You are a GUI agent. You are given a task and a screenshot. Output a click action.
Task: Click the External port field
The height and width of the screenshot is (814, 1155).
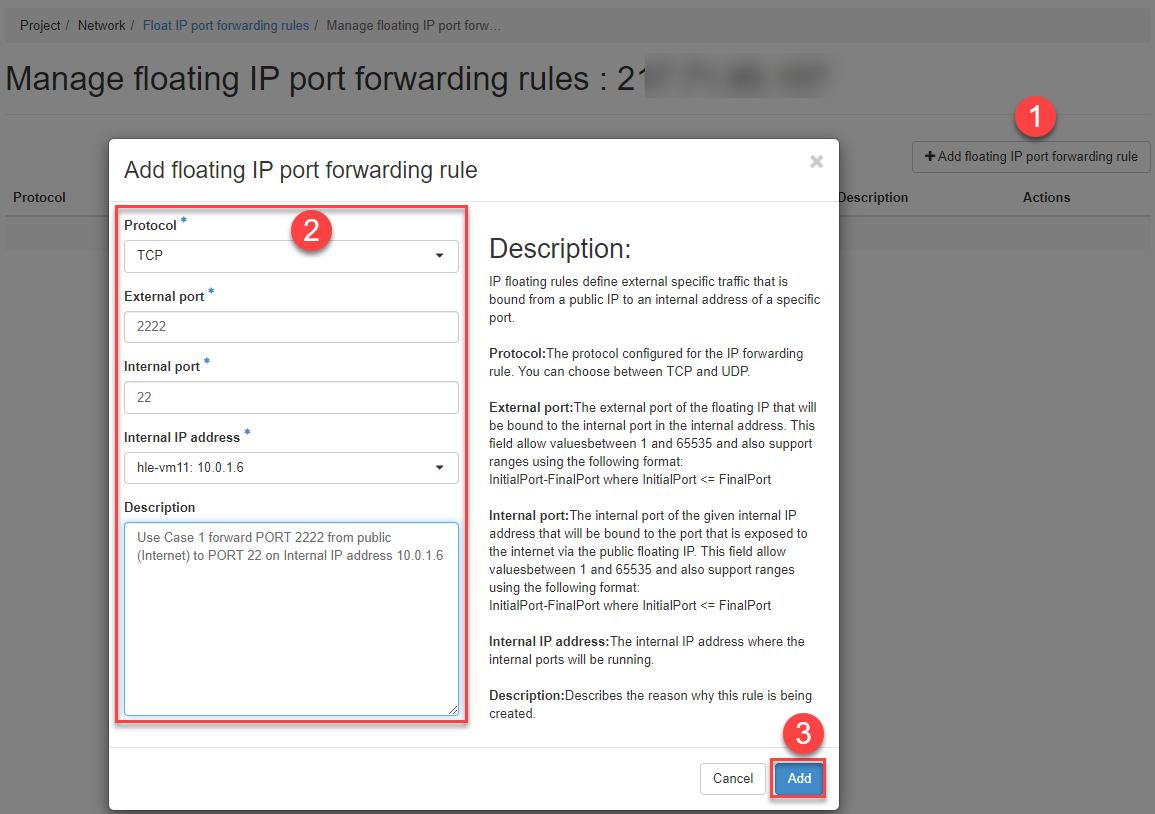(291, 327)
